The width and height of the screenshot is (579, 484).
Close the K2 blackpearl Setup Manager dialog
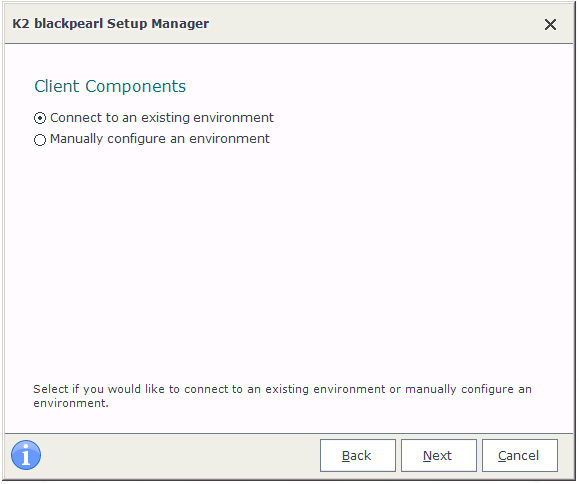[x=550, y=25]
